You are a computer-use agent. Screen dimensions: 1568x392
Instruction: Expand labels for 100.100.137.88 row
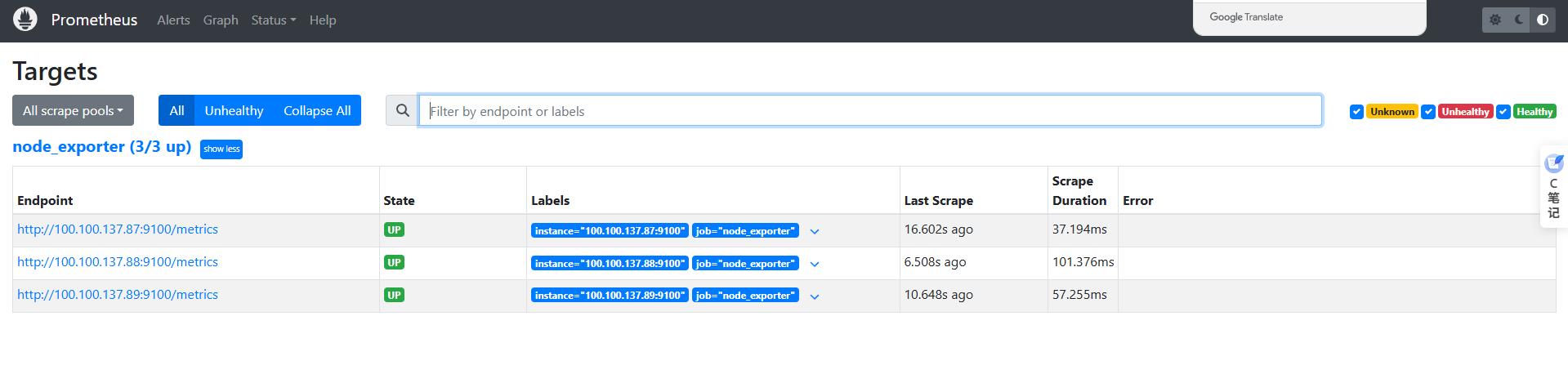point(815,264)
